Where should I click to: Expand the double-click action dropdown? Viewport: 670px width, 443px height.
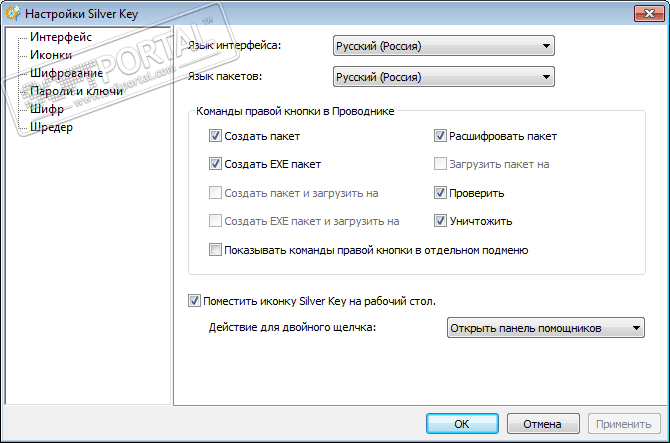point(544,327)
